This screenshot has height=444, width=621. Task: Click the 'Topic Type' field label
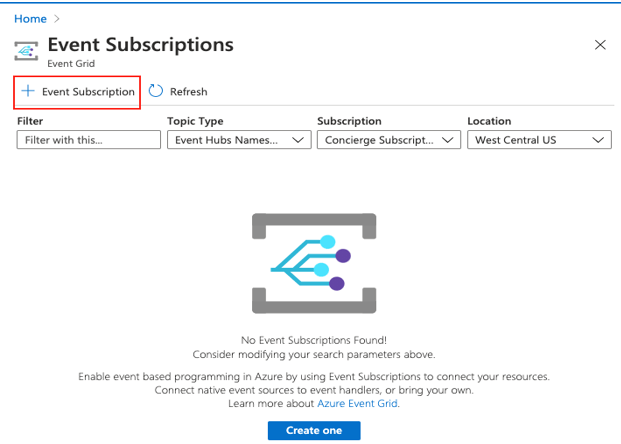coord(195,121)
